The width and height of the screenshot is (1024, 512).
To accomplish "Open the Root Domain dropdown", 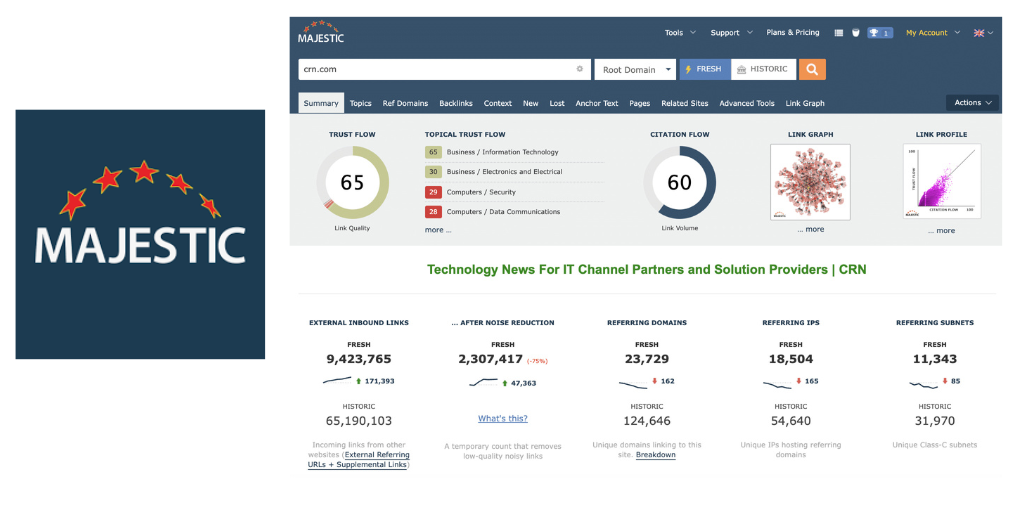I will coord(635,70).
